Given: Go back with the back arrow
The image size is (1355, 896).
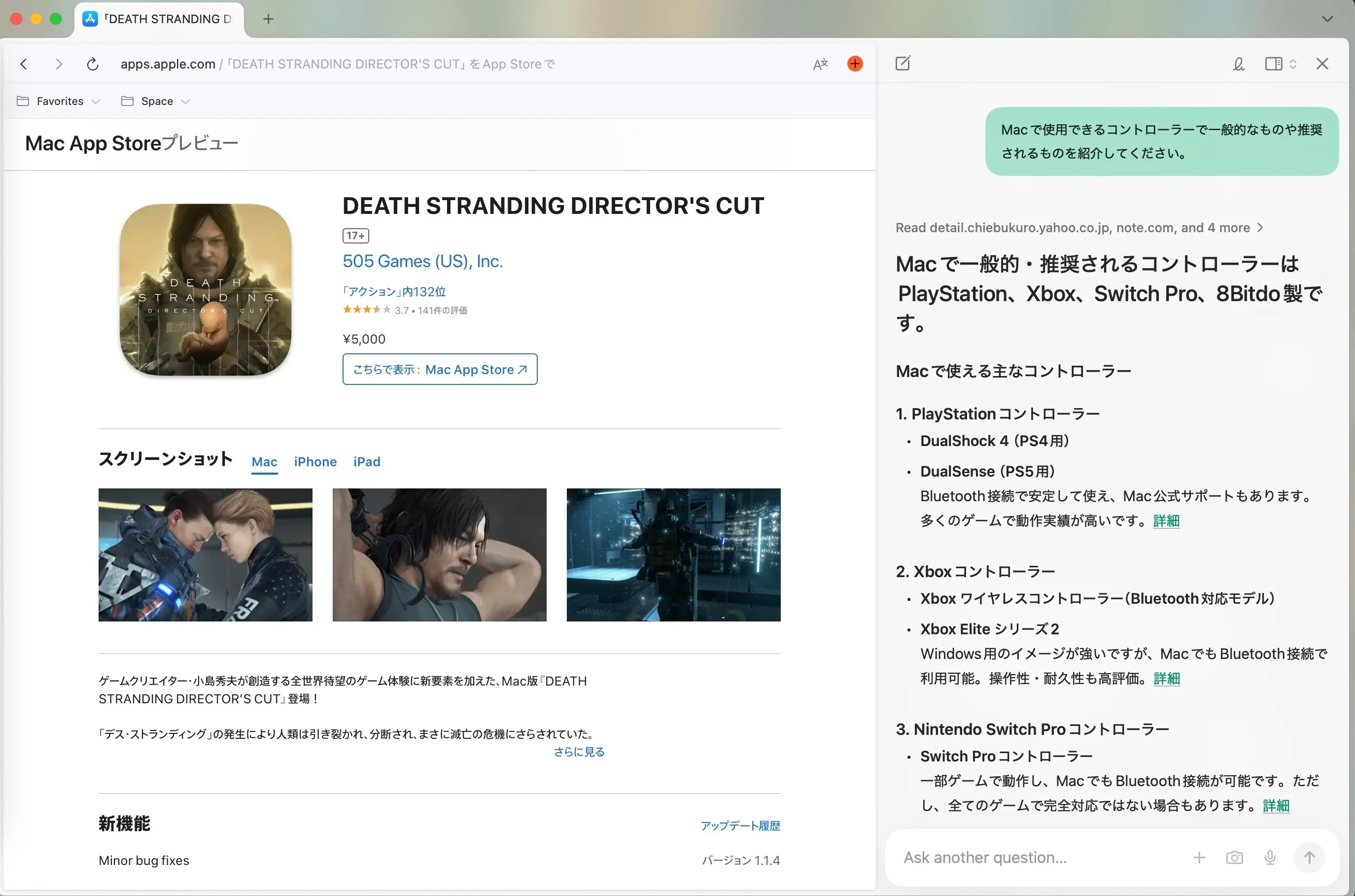Looking at the screenshot, I should click(x=24, y=64).
